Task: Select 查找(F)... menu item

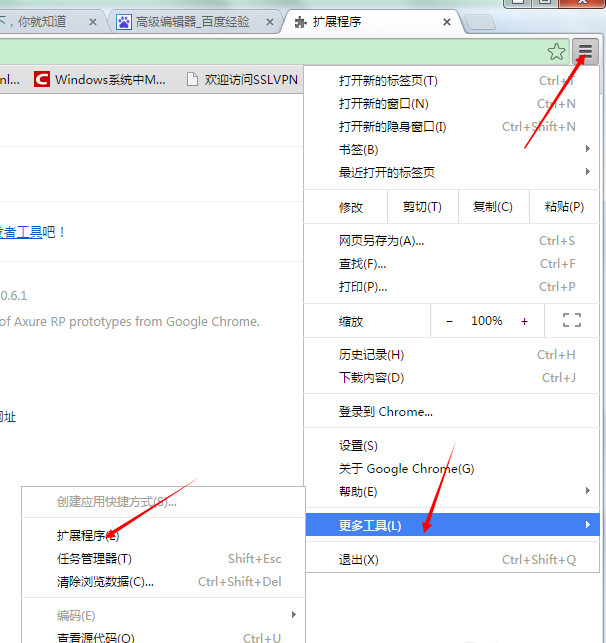Action: coord(451,264)
